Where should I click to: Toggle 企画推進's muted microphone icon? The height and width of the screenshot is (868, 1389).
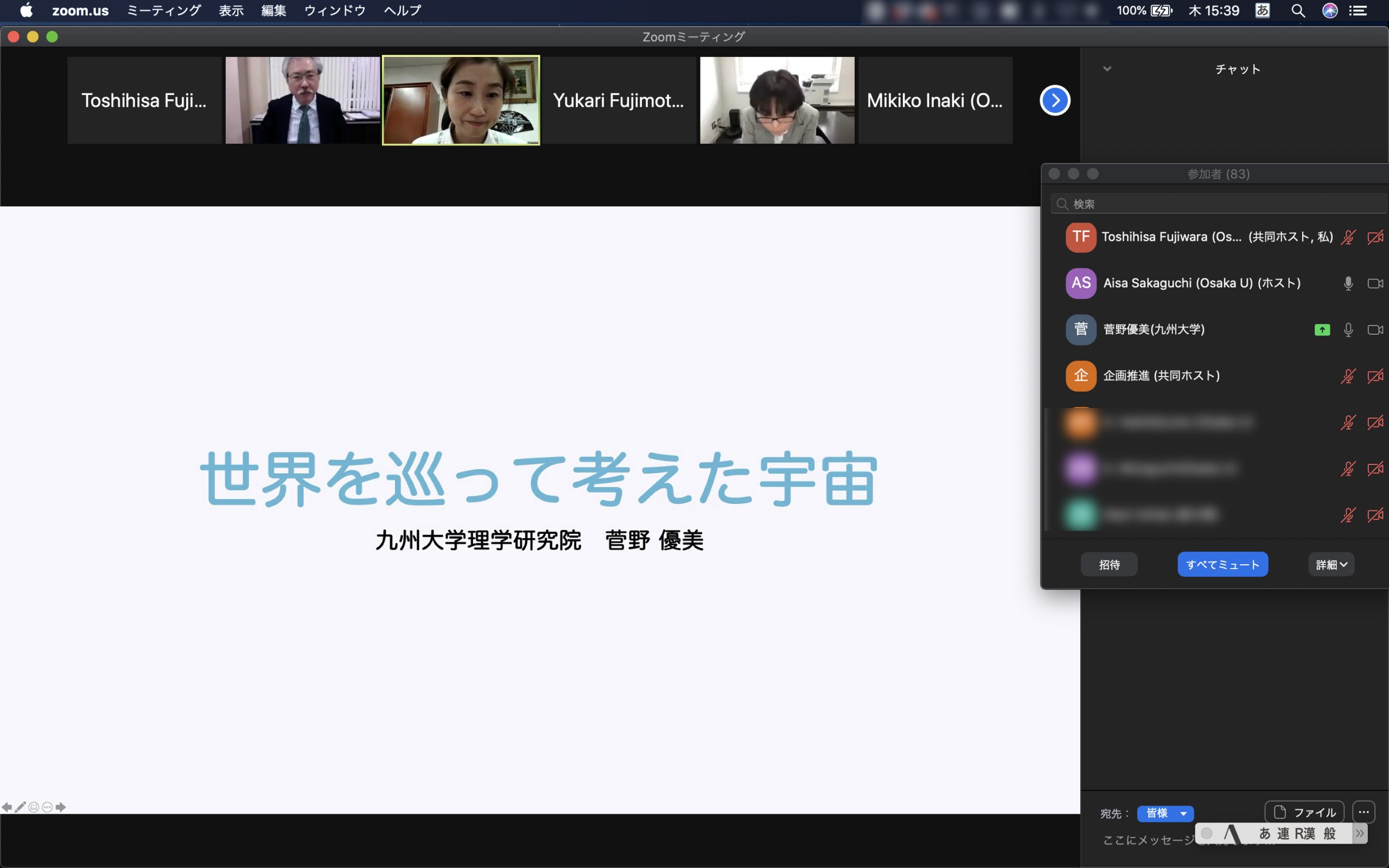(x=1348, y=376)
